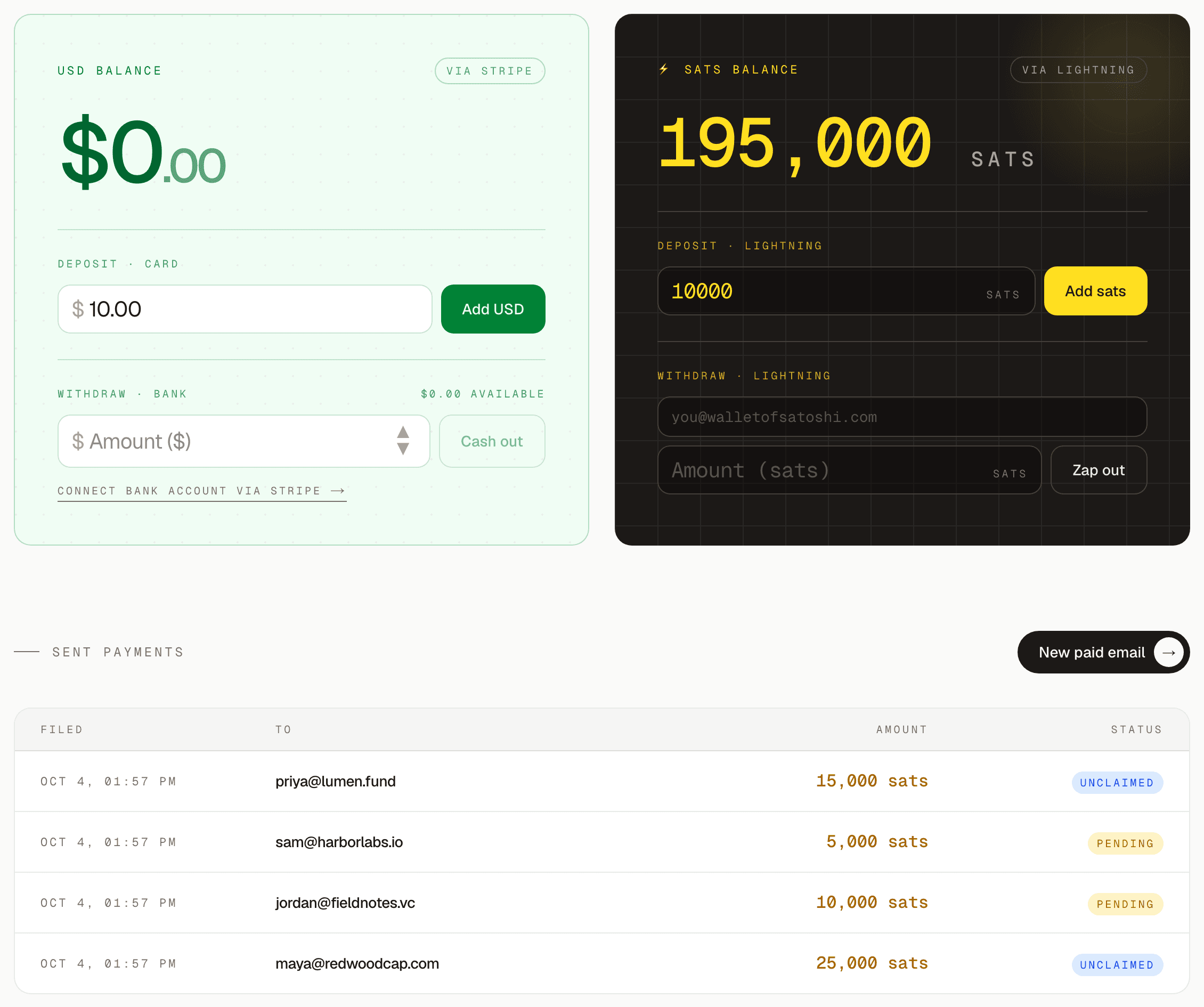Click the lightning bolt icon beside Sats Balance

click(x=664, y=69)
